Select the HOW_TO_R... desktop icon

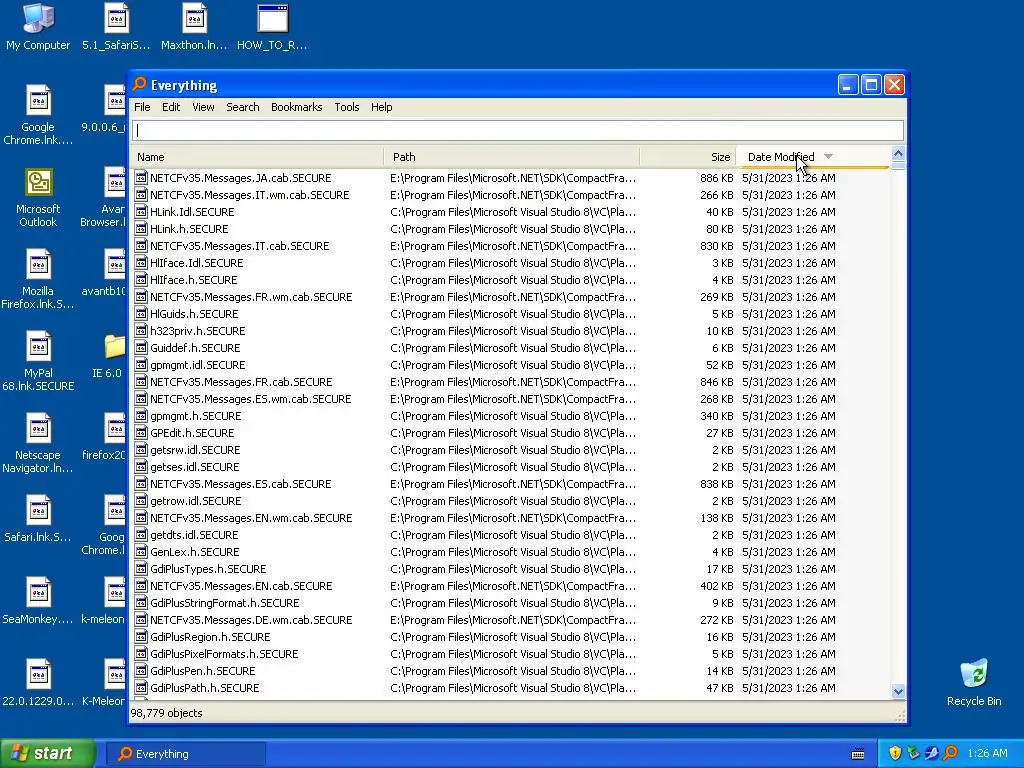pyautogui.click(x=272, y=27)
